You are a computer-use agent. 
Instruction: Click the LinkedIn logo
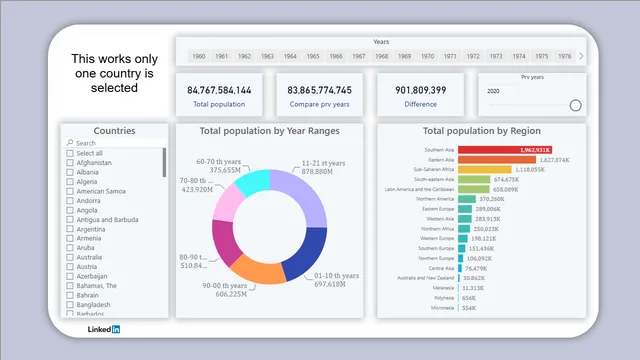click(104, 329)
